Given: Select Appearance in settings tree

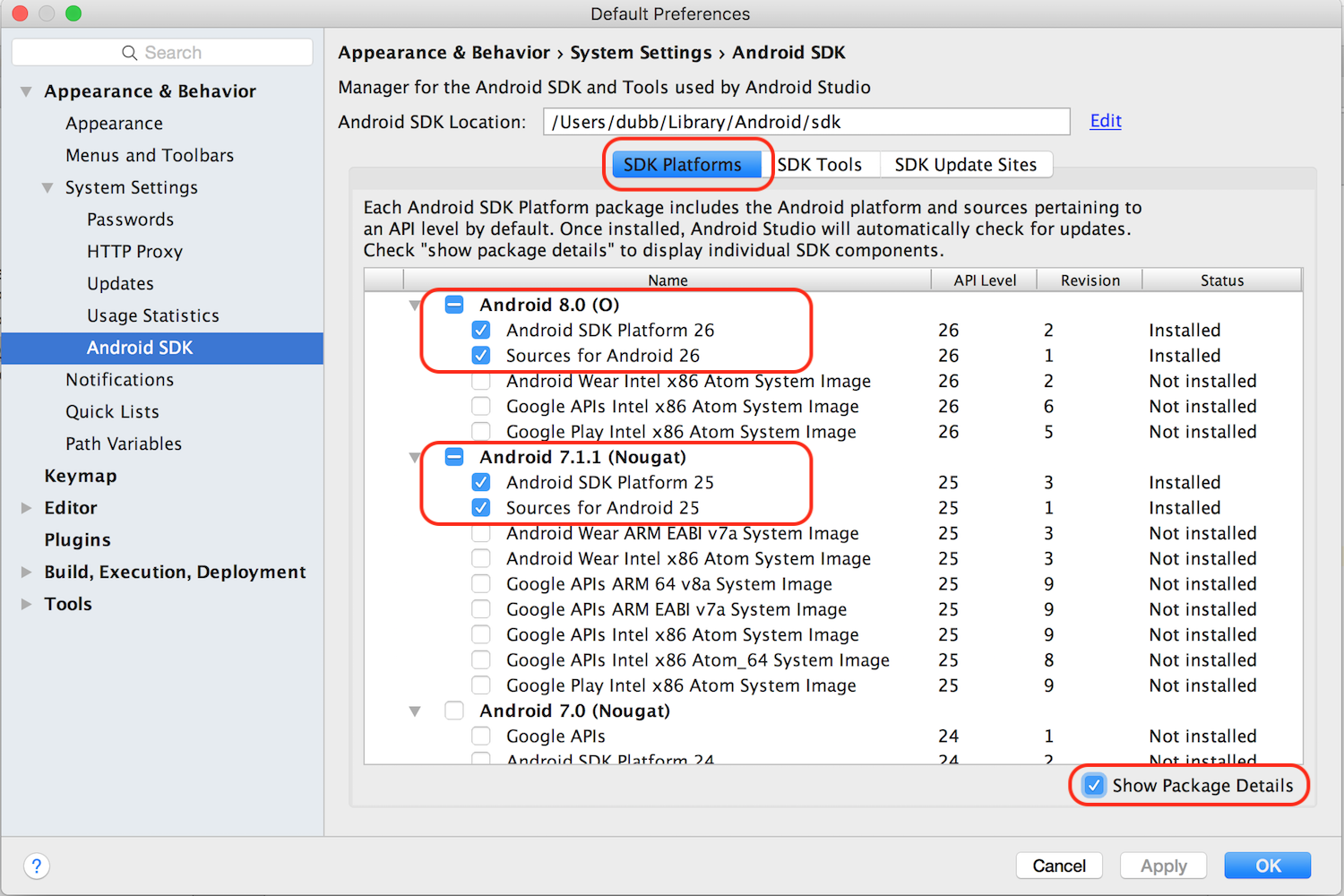Looking at the screenshot, I should click(114, 124).
